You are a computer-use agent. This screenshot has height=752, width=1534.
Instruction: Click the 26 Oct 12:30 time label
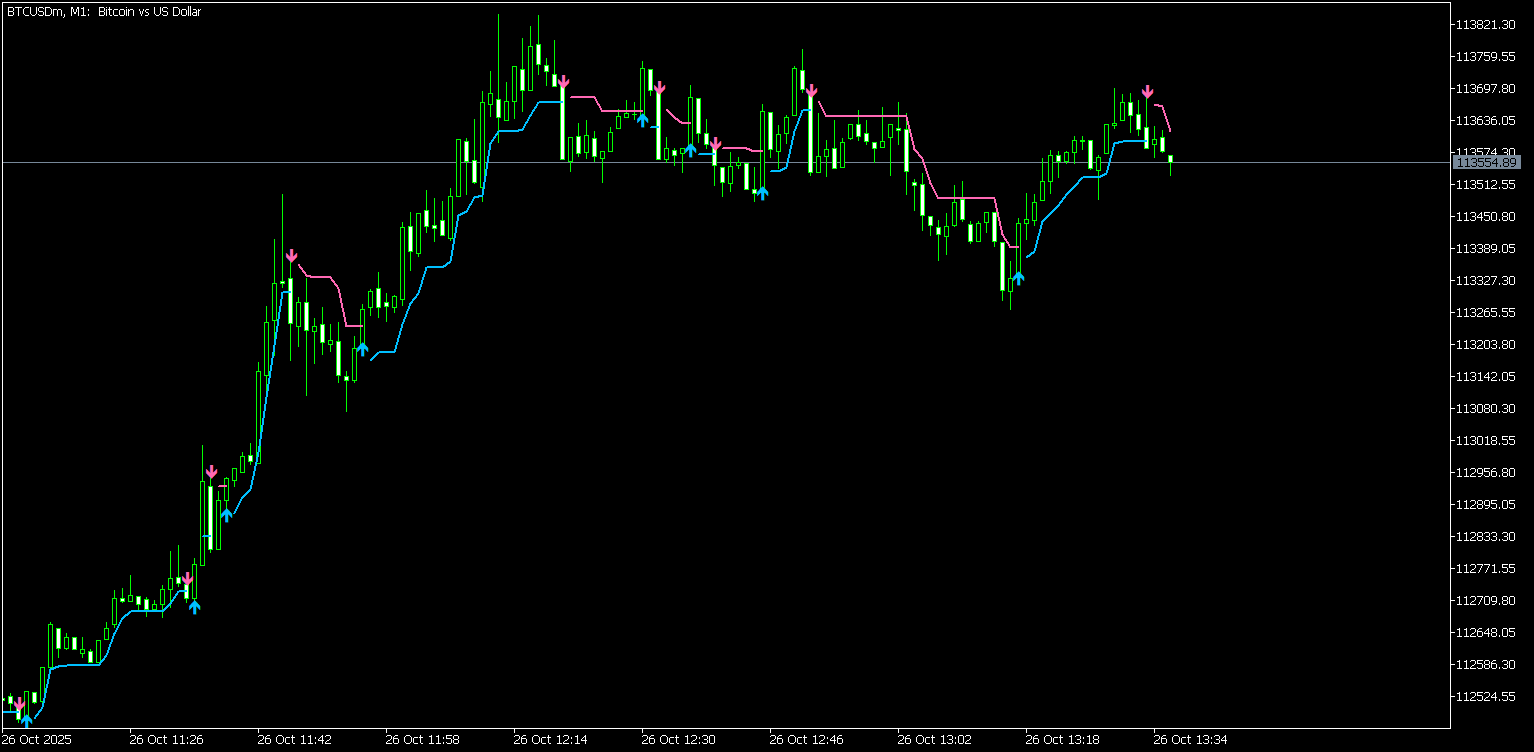tap(678, 740)
